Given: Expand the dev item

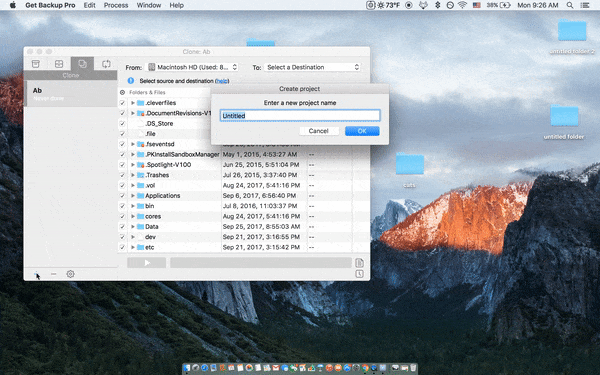Looking at the screenshot, I should [133, 237].
